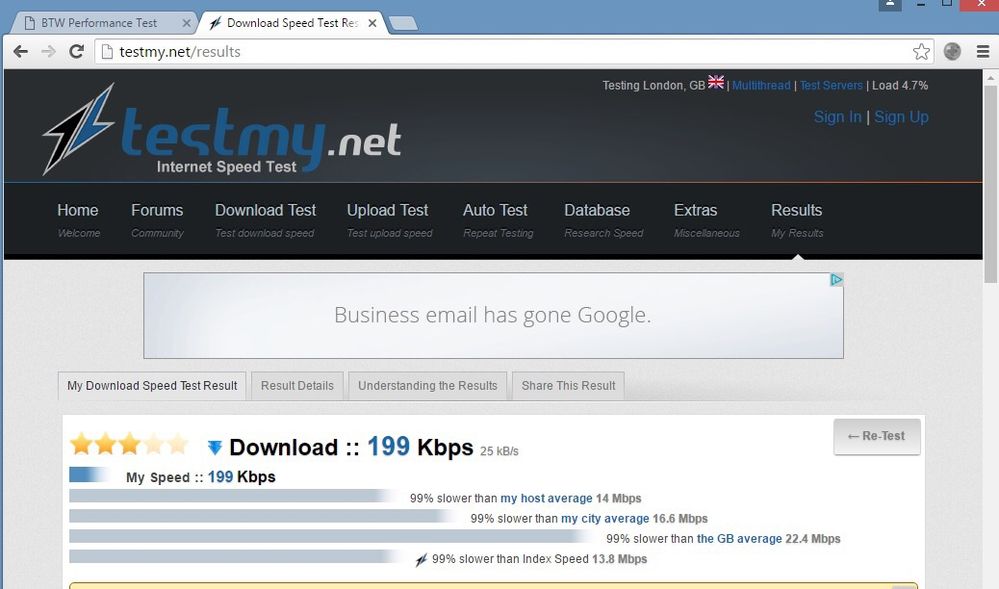Click the lightning icon by Index Speed
Screen dimensions: 999x589
(421, 560)
